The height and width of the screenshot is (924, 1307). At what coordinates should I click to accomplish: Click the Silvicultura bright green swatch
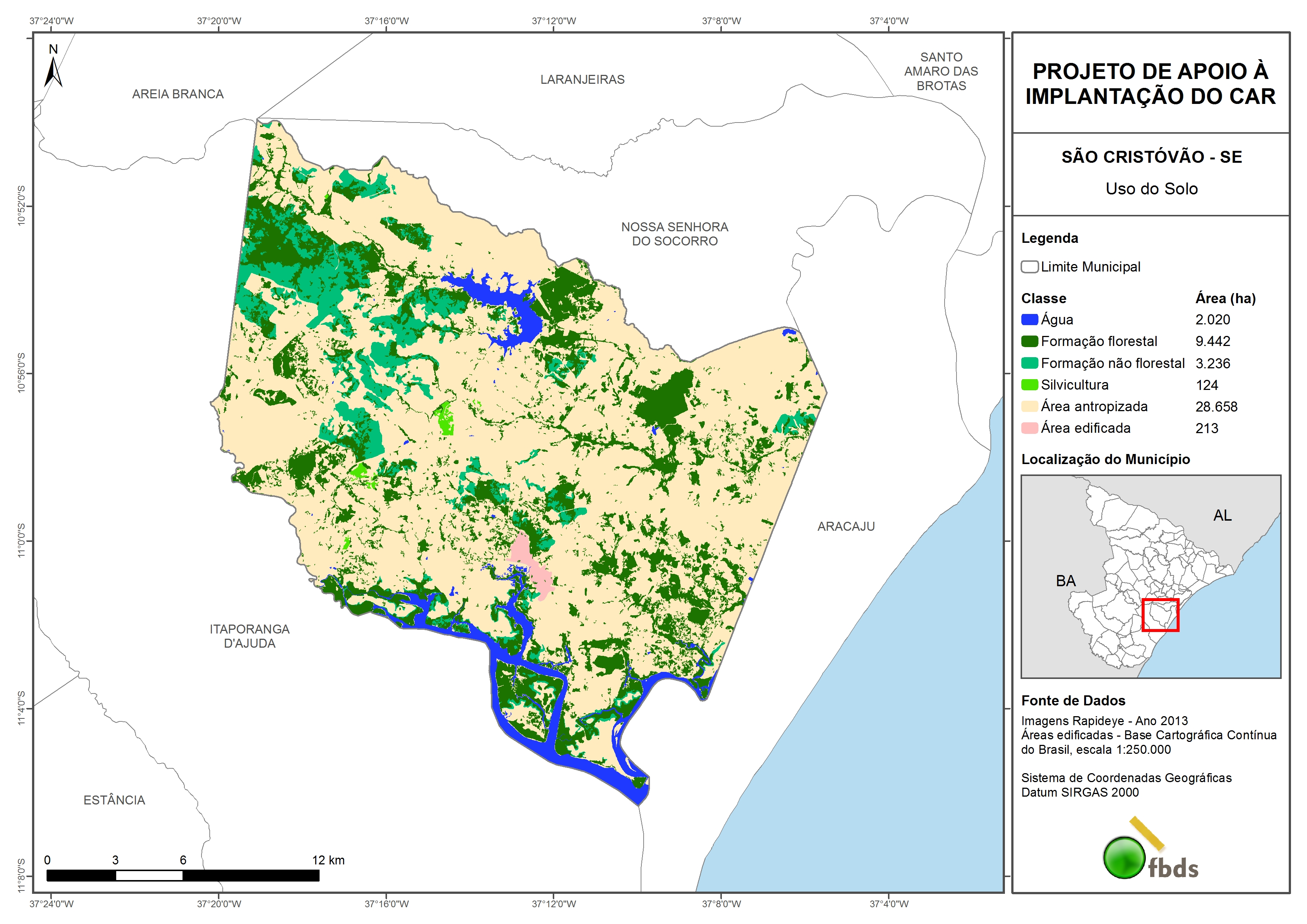tap(1029, 385)
